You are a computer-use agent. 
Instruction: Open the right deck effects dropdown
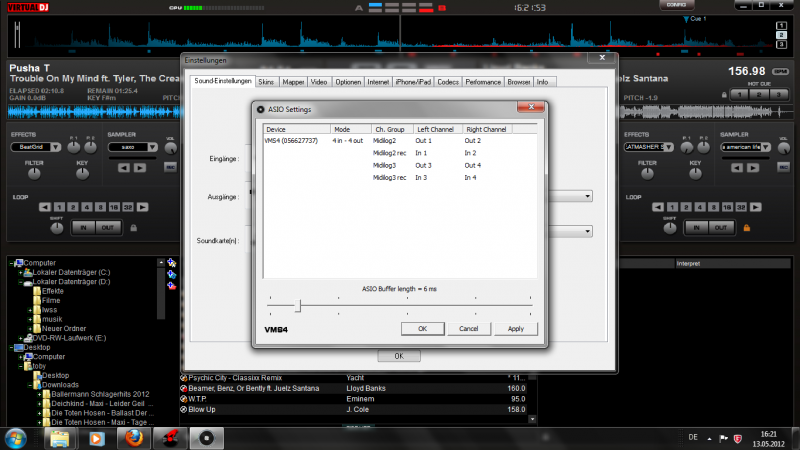[668, 147]
